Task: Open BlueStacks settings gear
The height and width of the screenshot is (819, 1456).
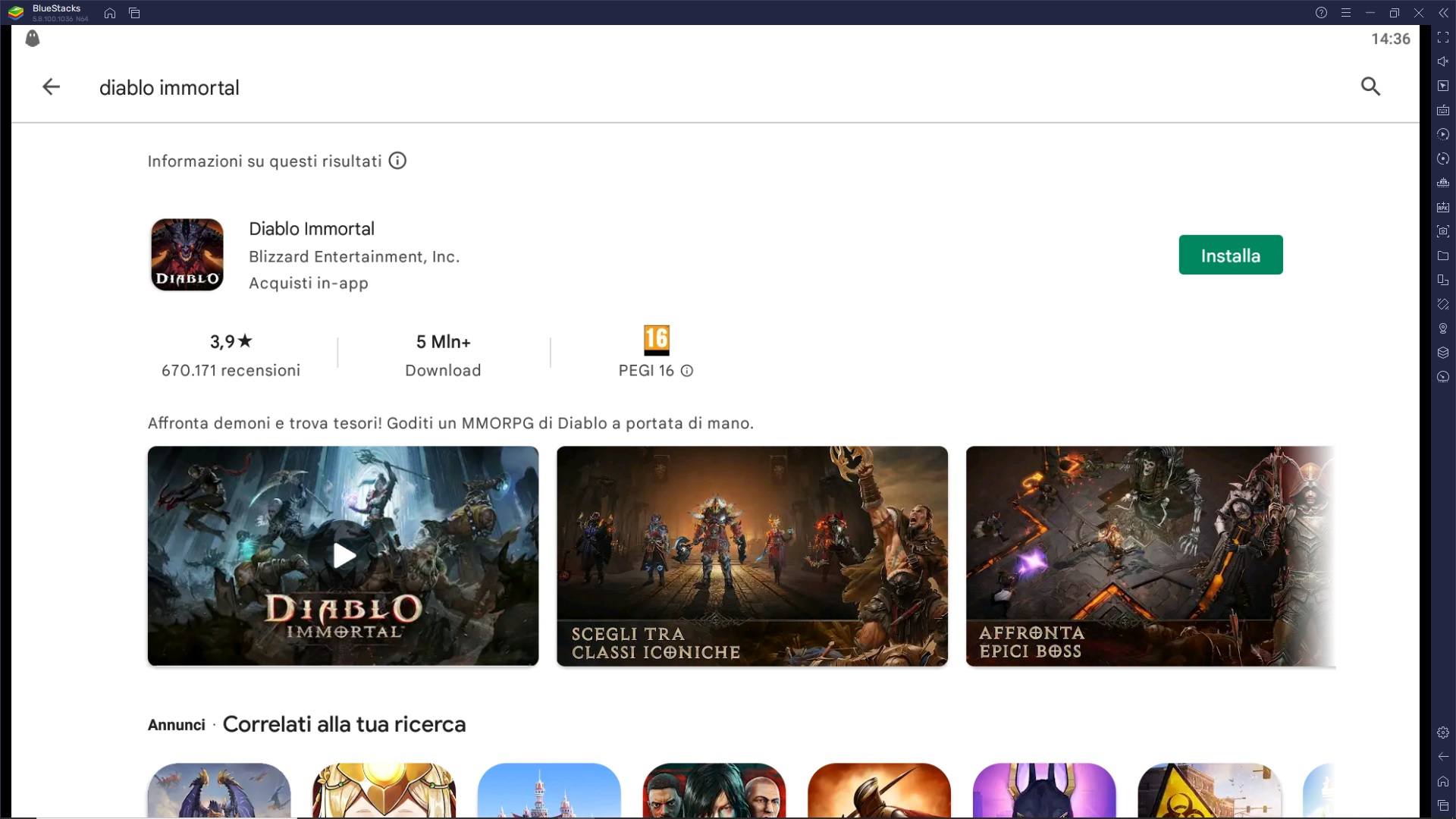Action: point(1443,733)
